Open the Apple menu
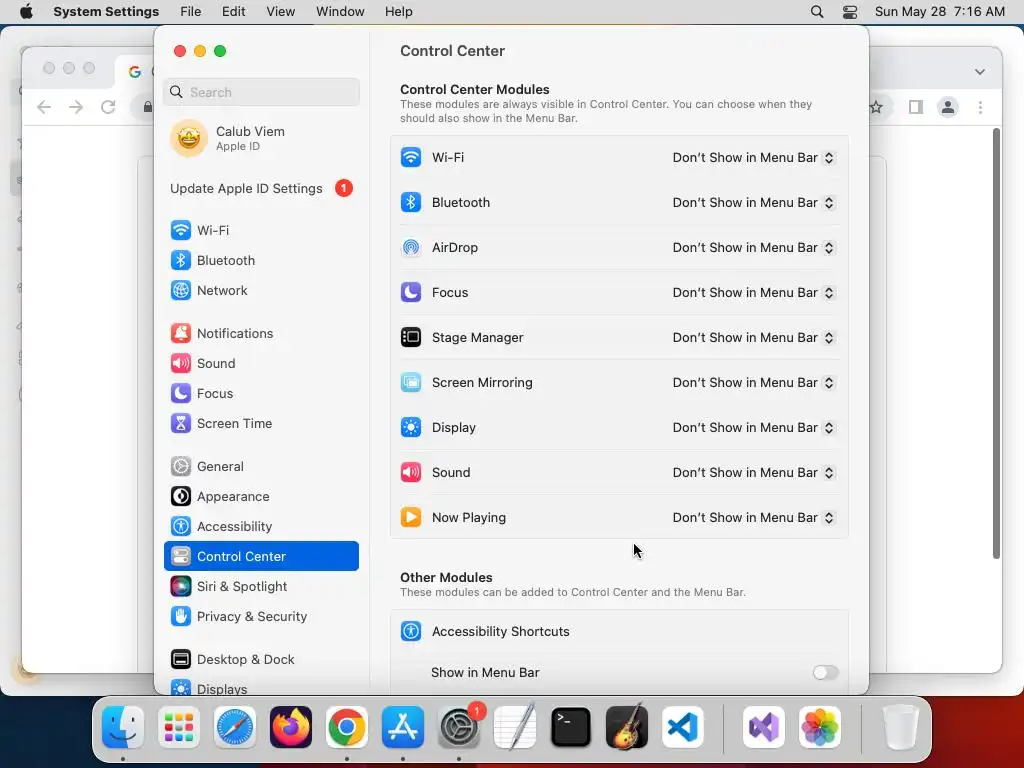Viewport: 1024px width, 768px height. pyautogui.click(x=26, y=12)
